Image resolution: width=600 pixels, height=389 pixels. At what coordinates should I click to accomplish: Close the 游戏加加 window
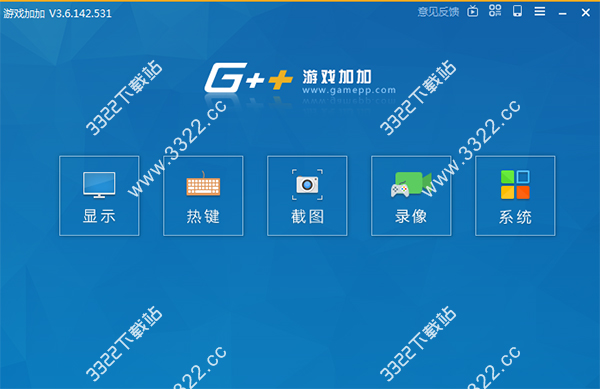(585, 13)
